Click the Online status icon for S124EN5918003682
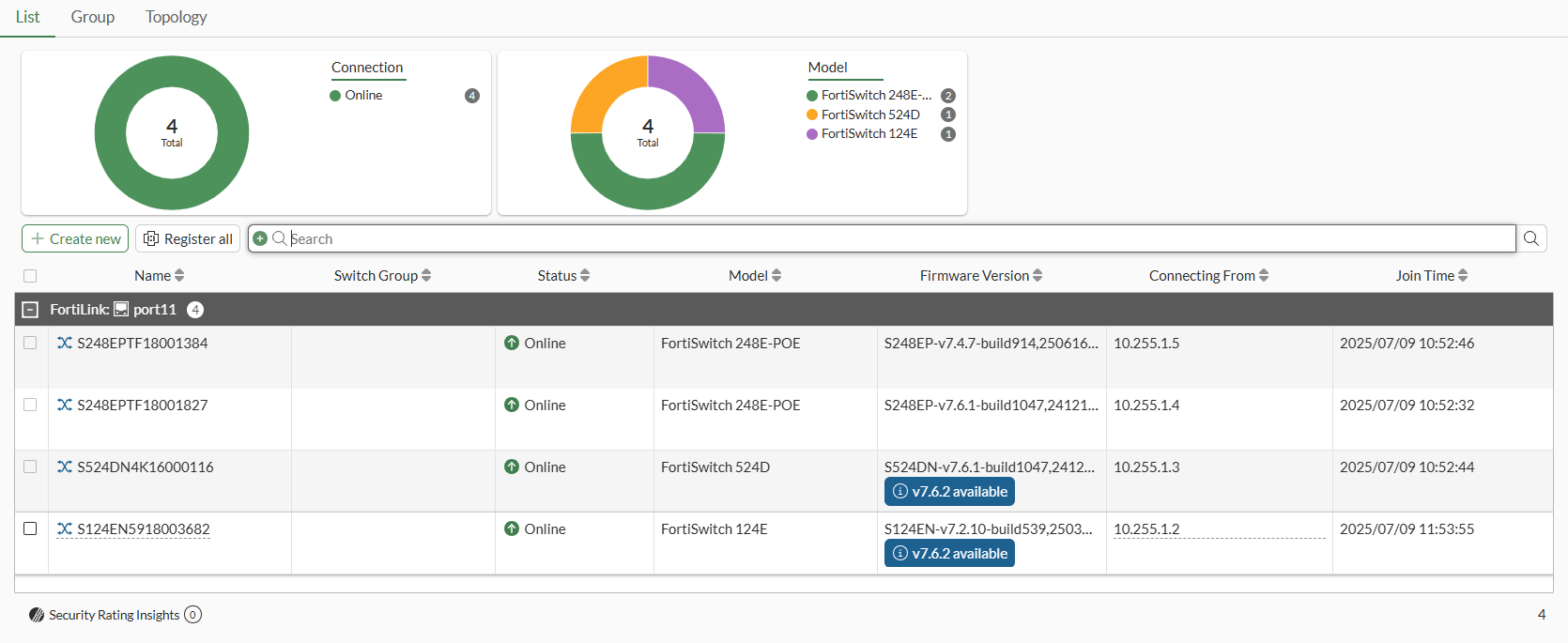Image resolution: width=1568 pixels, height=643 pixels. tap(512, 528)
